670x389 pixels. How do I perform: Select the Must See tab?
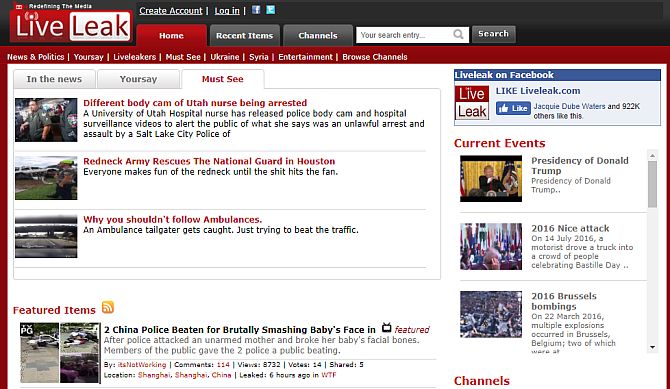223,79
